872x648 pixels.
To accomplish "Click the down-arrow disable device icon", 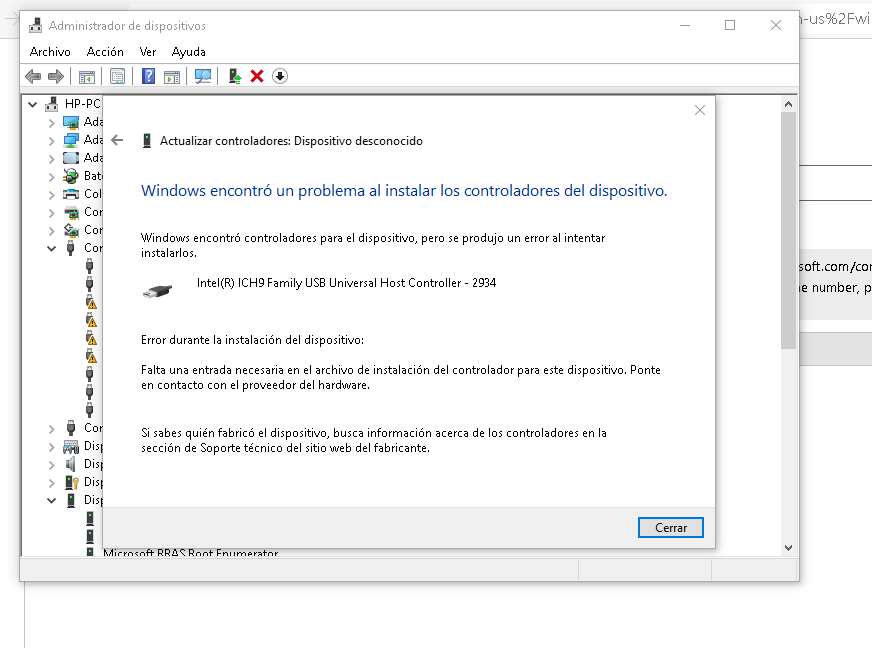I will (x=280, y=76).
